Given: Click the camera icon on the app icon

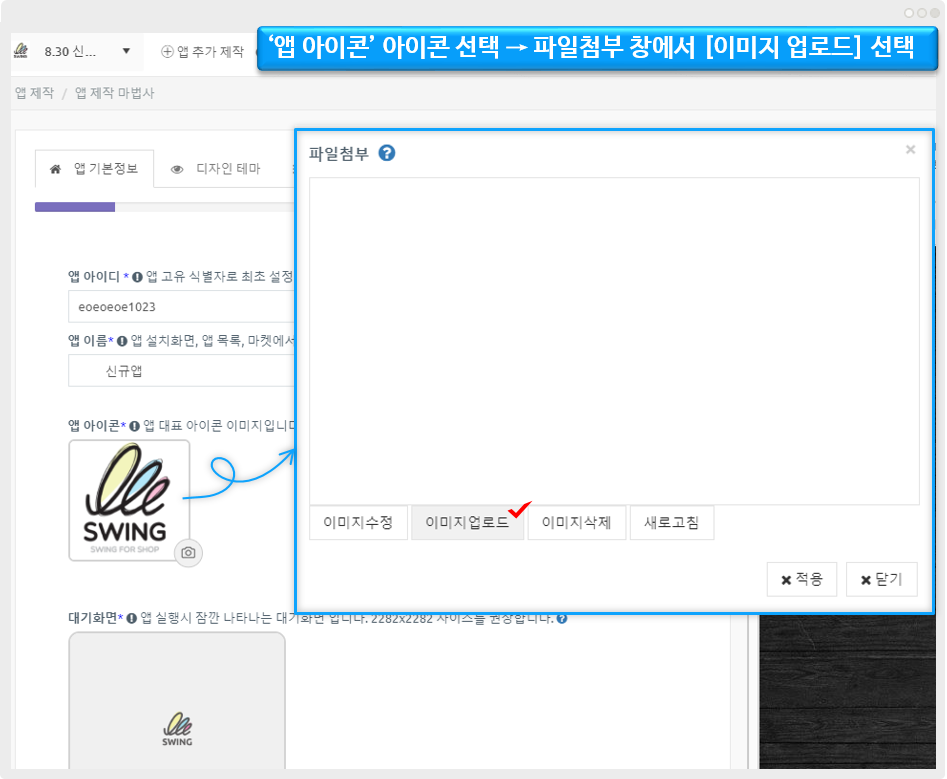Looking at the screenshot, I should (188, 552).
